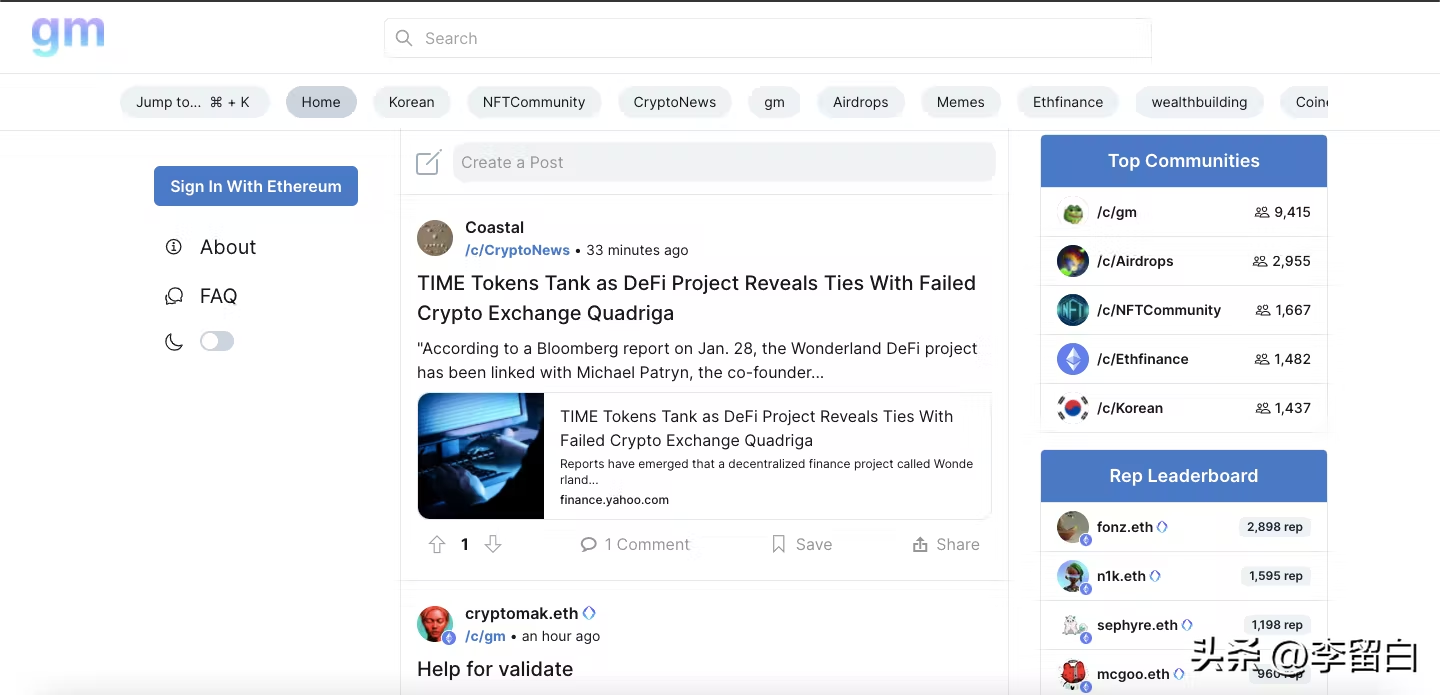This screenshot has width=1440, height=695.
Task: Click the /c/Airdrops community icon
Action: 1073,261
